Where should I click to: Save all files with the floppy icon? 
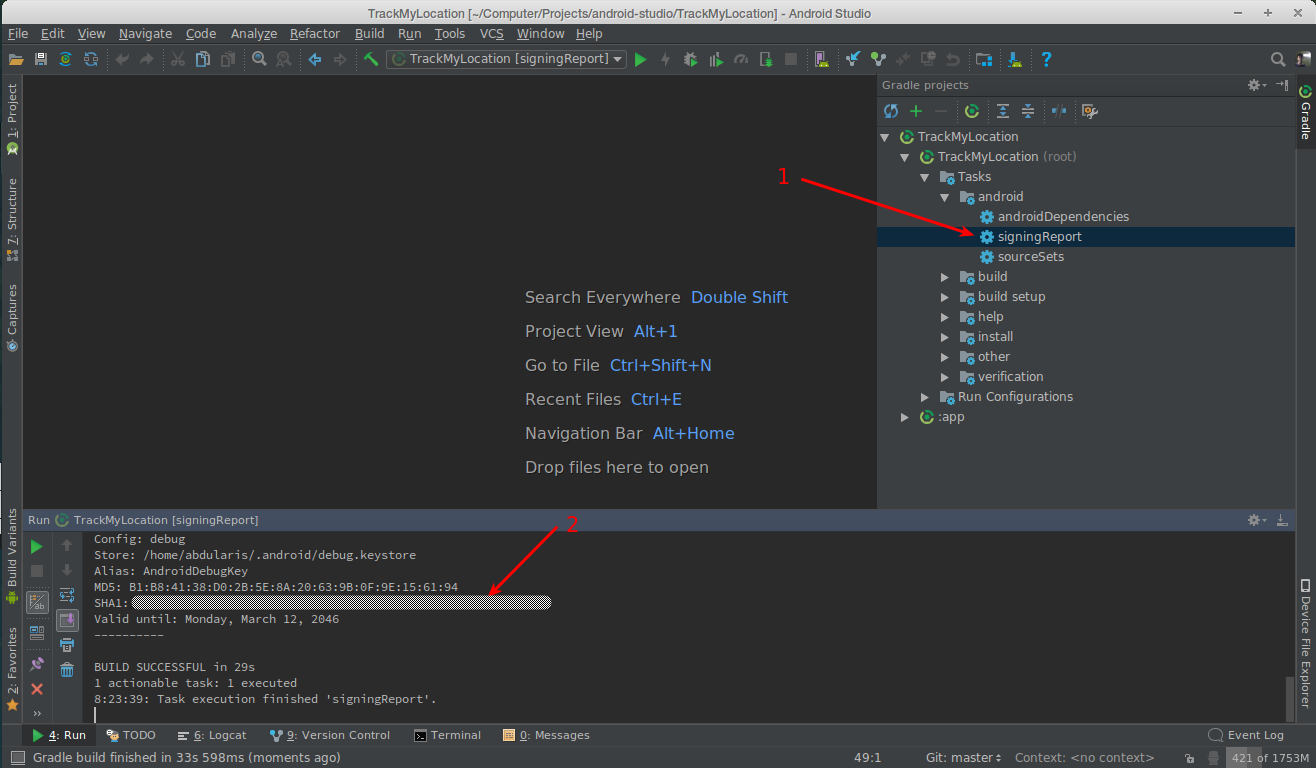[x=41, y=59]
